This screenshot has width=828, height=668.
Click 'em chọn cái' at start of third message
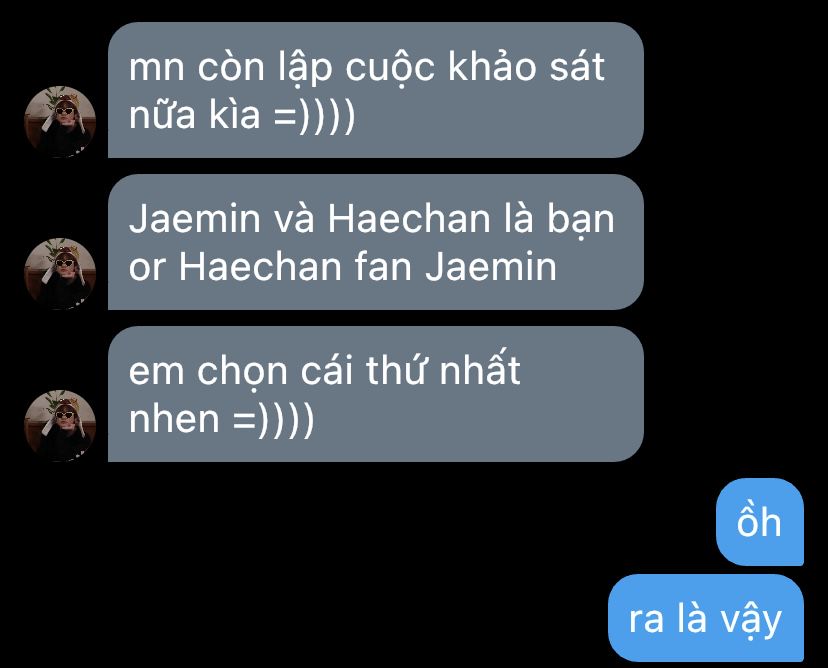[x=240, y=372]
